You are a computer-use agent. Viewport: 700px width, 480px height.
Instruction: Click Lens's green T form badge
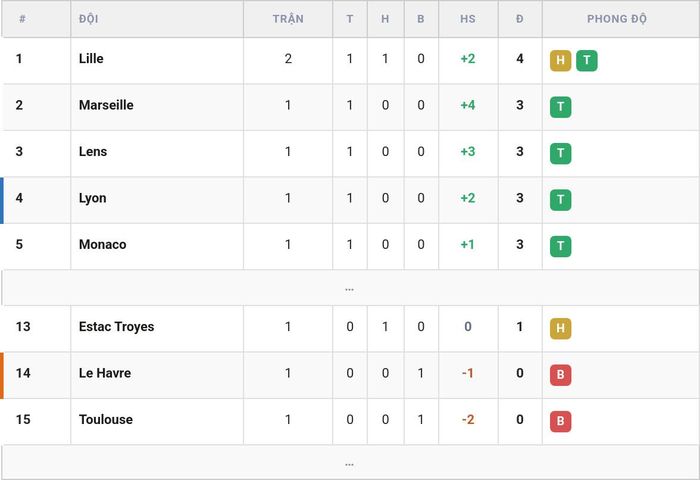[x=560, y=153]
